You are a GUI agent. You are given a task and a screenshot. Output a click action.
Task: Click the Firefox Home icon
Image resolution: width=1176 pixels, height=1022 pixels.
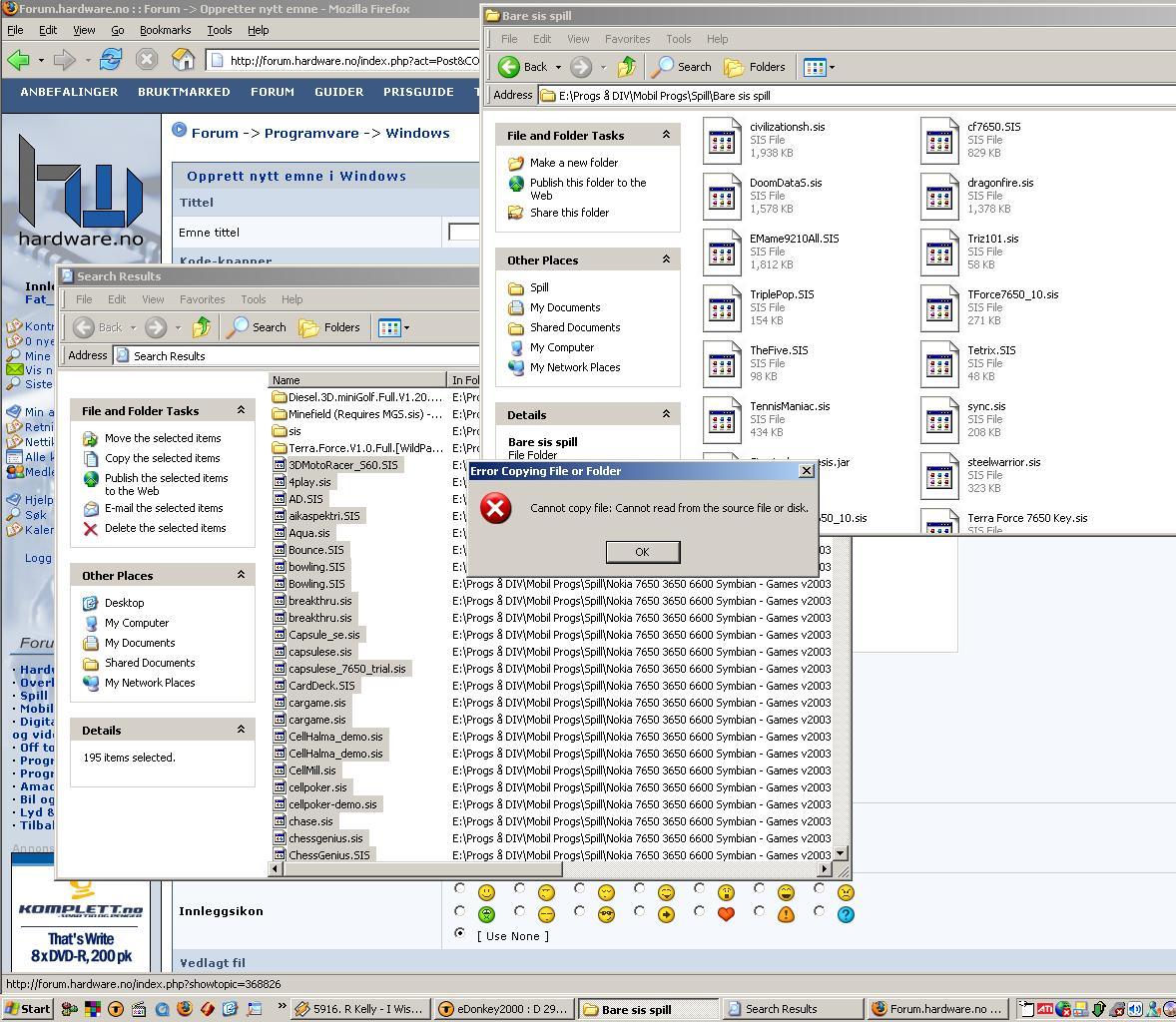[x=183, y=60]
